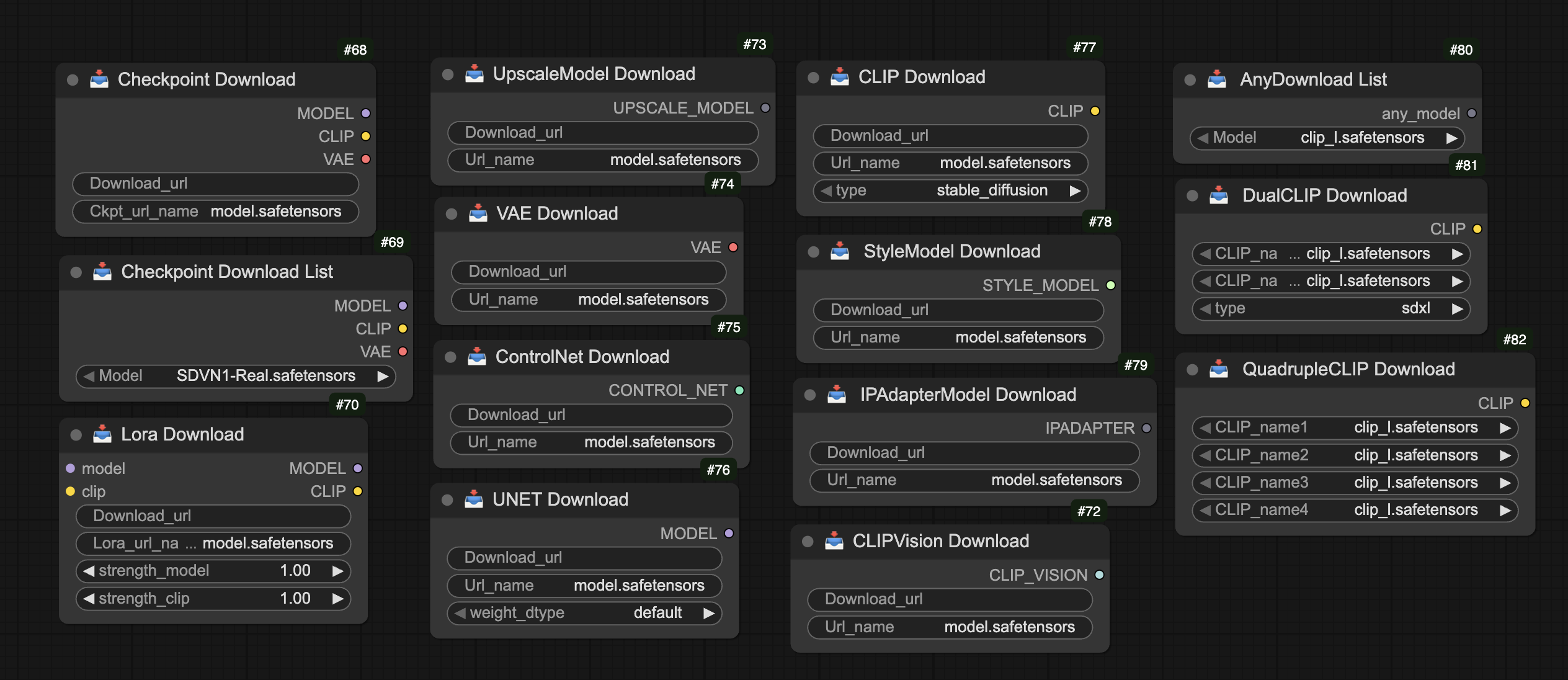
Task: Click the CLIPVision Download node icon
Action: [x=834, y=540]
